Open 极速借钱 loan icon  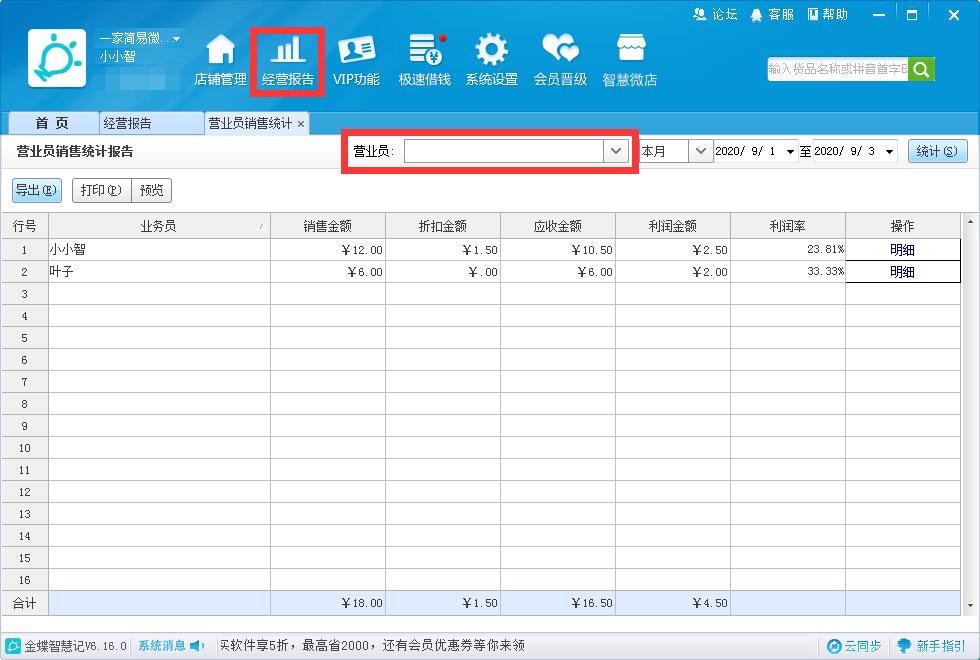tap(425, 60)
